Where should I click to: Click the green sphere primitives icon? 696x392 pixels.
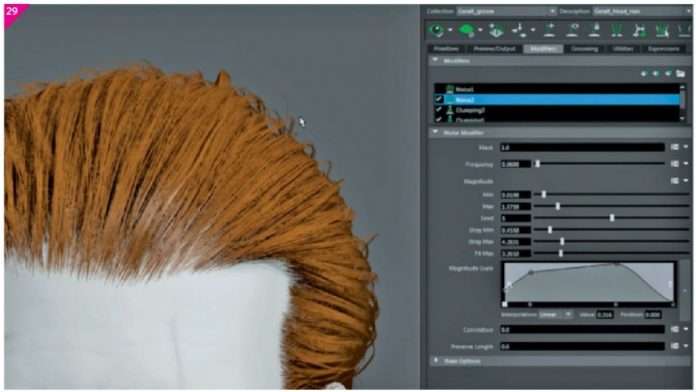tap(466, 30)
